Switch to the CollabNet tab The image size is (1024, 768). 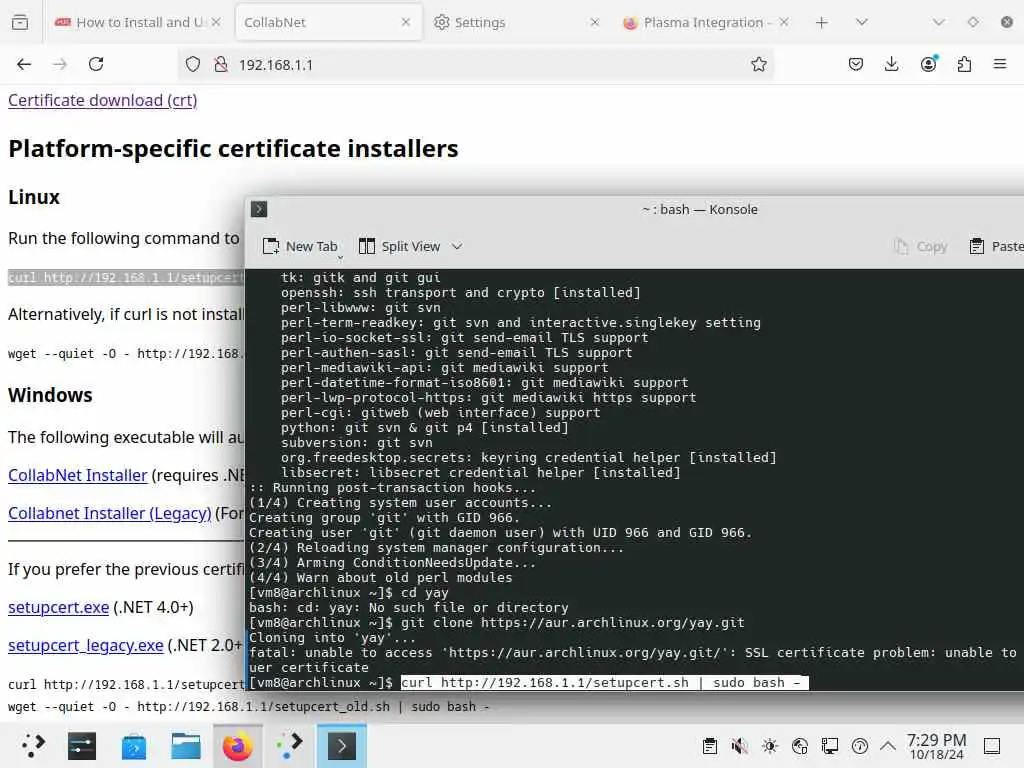pyautogui.click(x=328, y=22)
